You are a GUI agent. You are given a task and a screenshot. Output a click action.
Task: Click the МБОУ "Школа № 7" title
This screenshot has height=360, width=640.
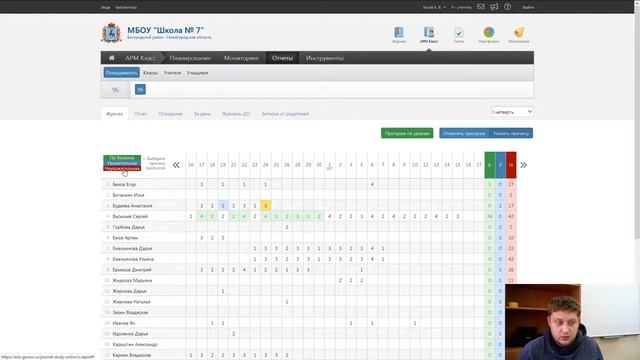pyautogui.click(x=165, y=30)
